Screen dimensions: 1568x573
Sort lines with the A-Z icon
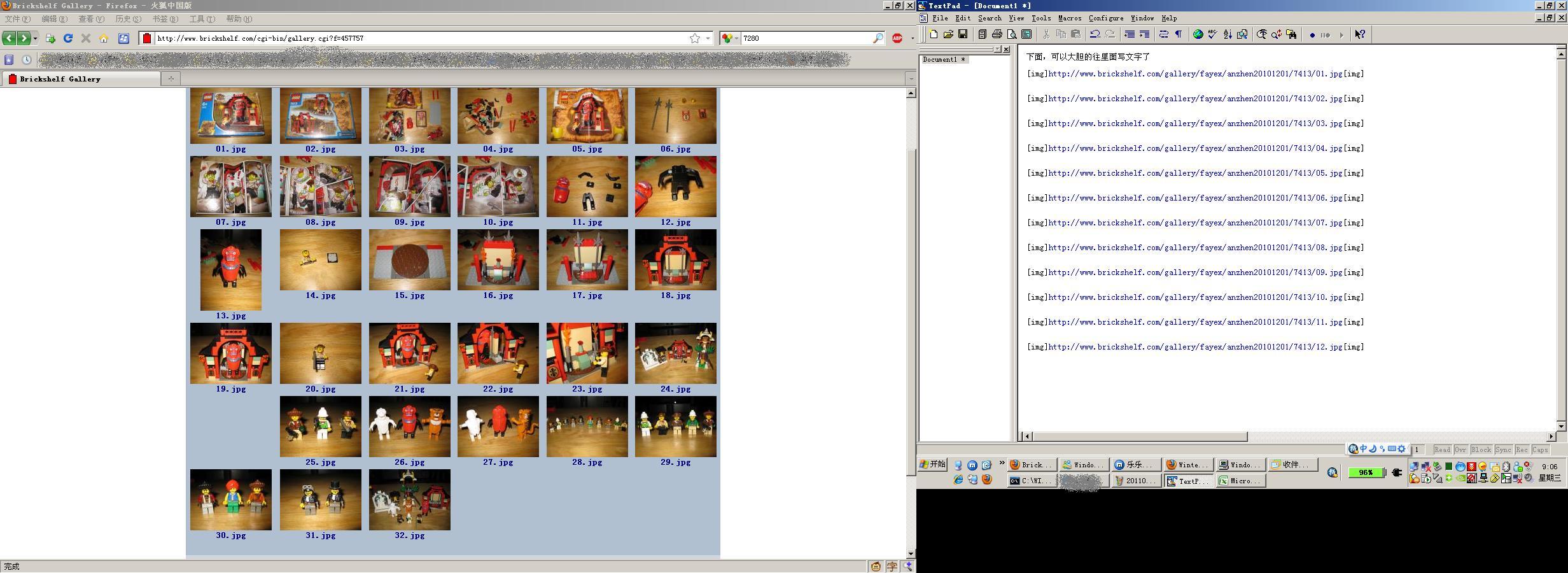click(1228, 34)
